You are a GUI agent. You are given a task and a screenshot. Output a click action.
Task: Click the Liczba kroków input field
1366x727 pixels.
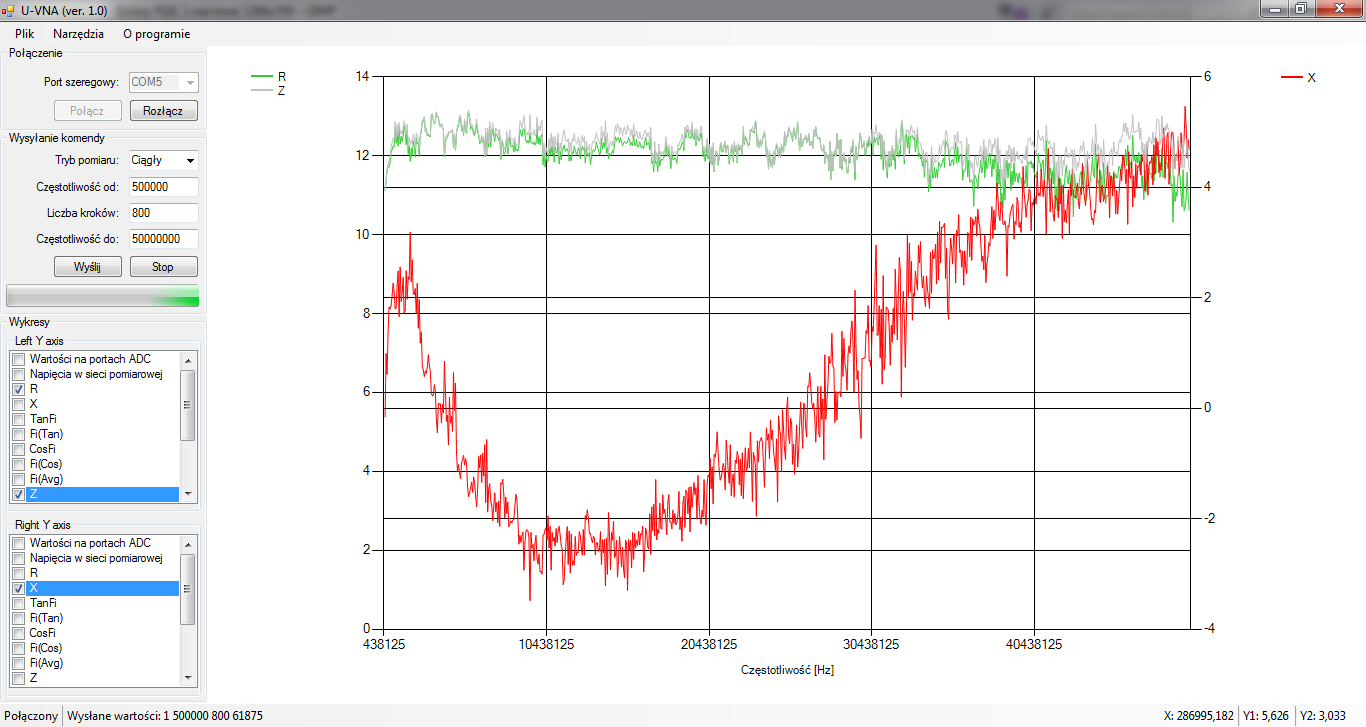point(163,213)
